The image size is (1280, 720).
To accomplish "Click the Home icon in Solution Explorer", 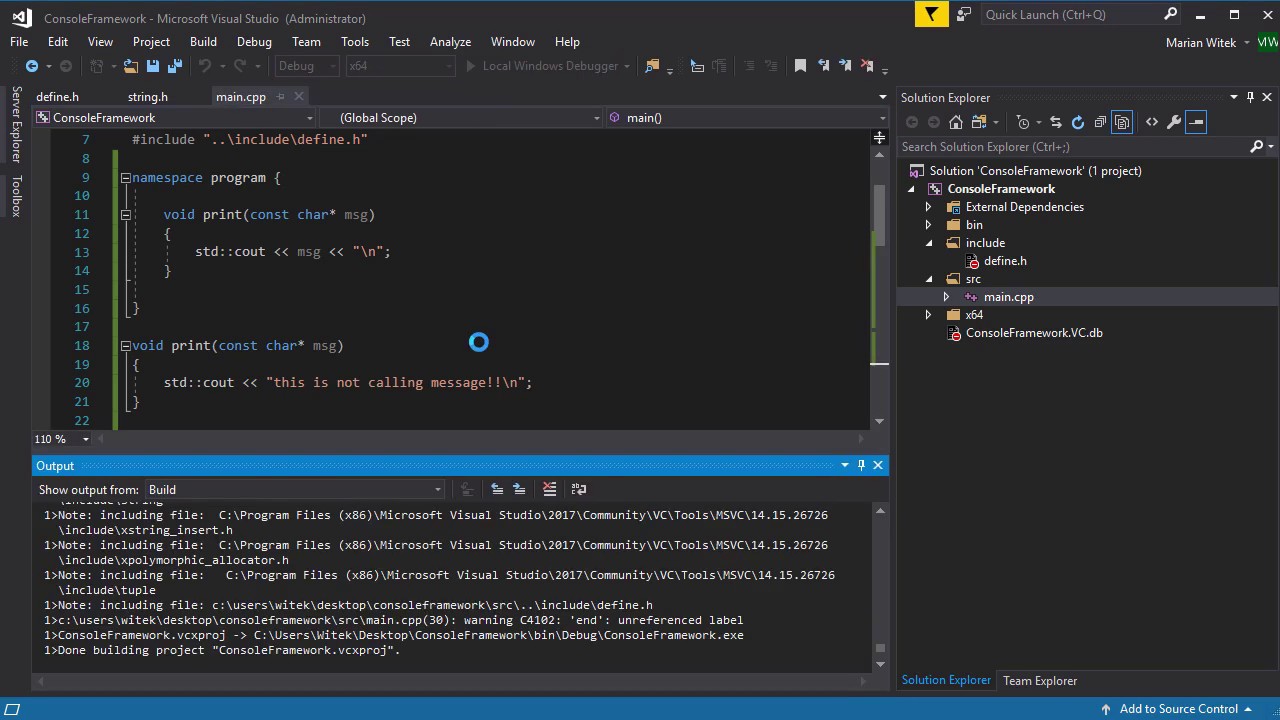I will click(x=956, y=122).
